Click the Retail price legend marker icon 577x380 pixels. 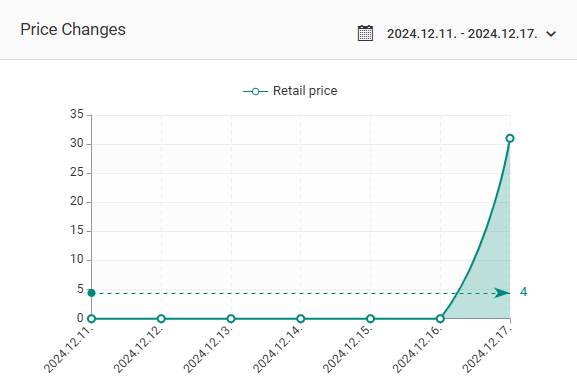click(x=255, y=91)
